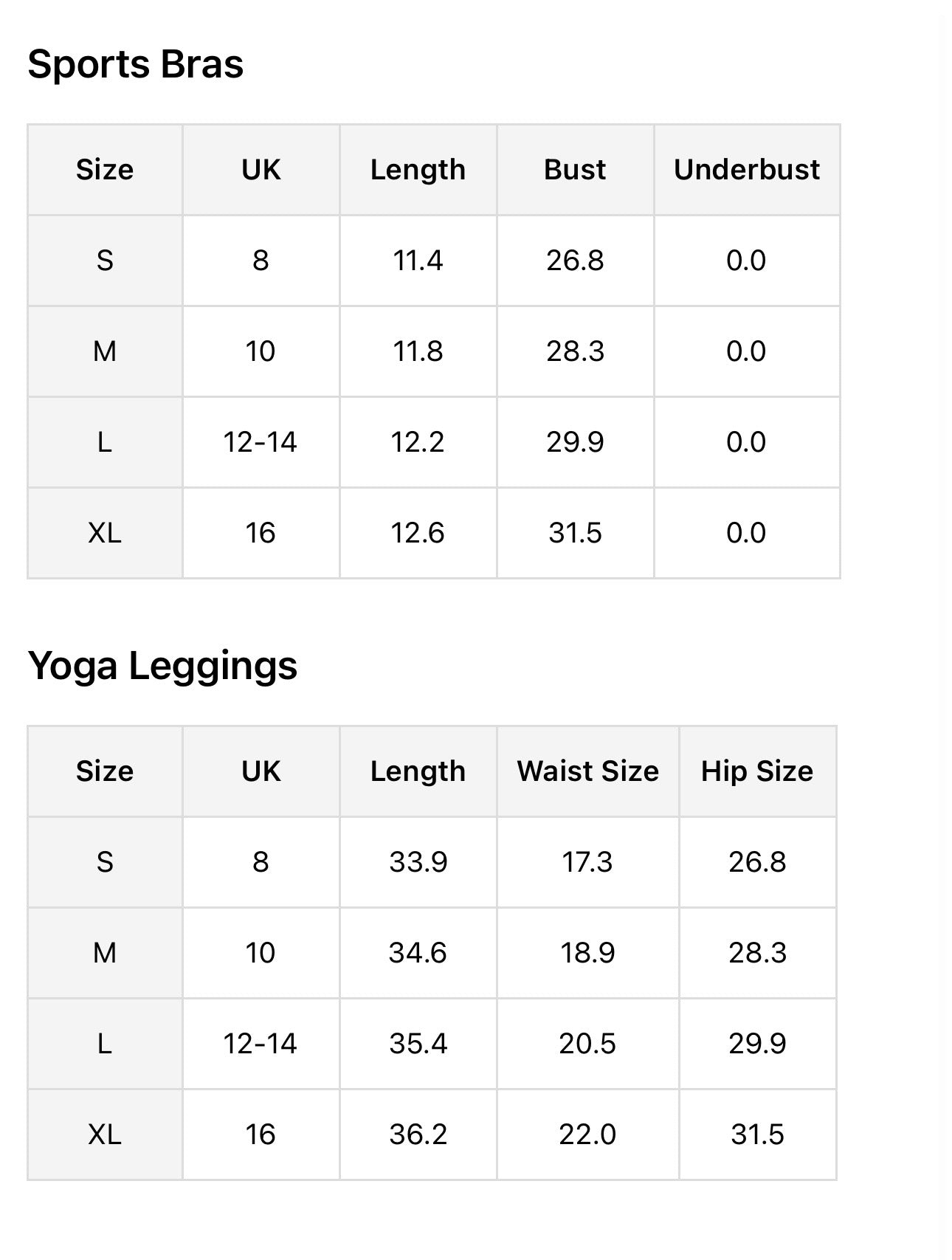Select the 12.6 length cell
The height and width of the screenshot is (1260, 952).
pyautogui.click(x=418, y=533)
